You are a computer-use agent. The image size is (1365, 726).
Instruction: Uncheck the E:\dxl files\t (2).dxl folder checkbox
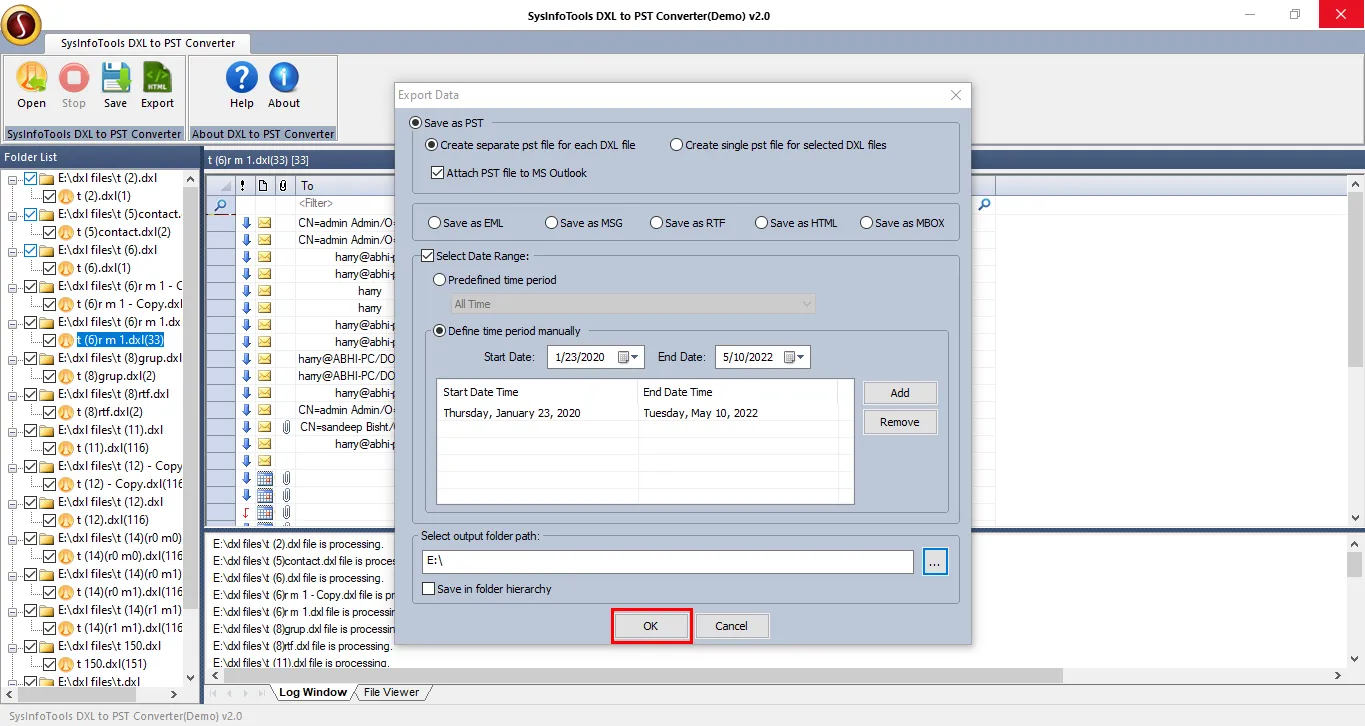pos(31,178)
